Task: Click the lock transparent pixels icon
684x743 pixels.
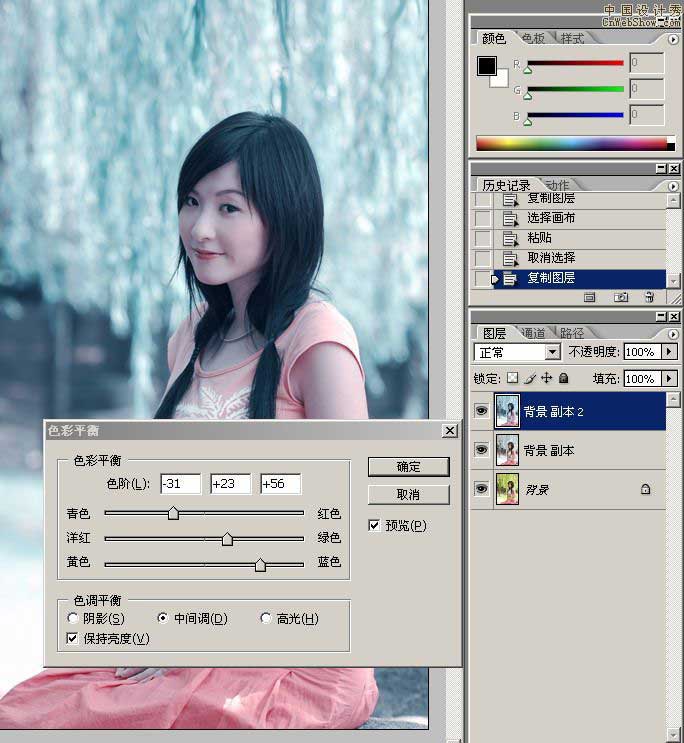Action: point(513,379)
